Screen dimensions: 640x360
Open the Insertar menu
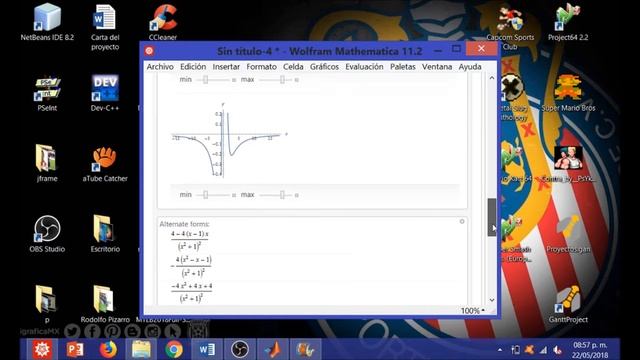point(226,67)
